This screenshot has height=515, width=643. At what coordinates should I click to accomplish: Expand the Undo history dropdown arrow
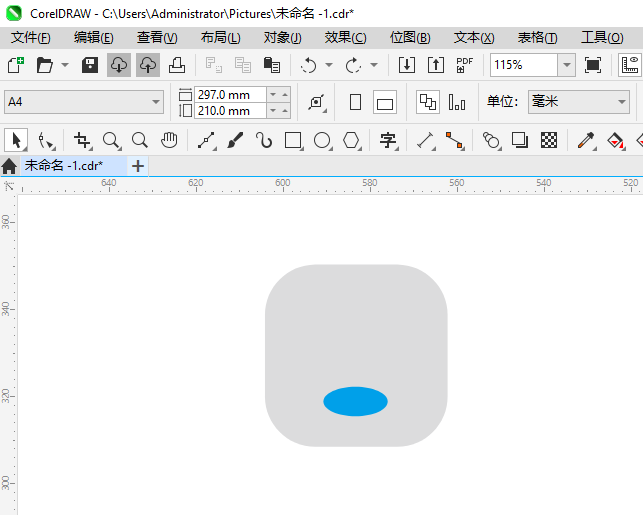pyautogui.click(x=329, y=65)
